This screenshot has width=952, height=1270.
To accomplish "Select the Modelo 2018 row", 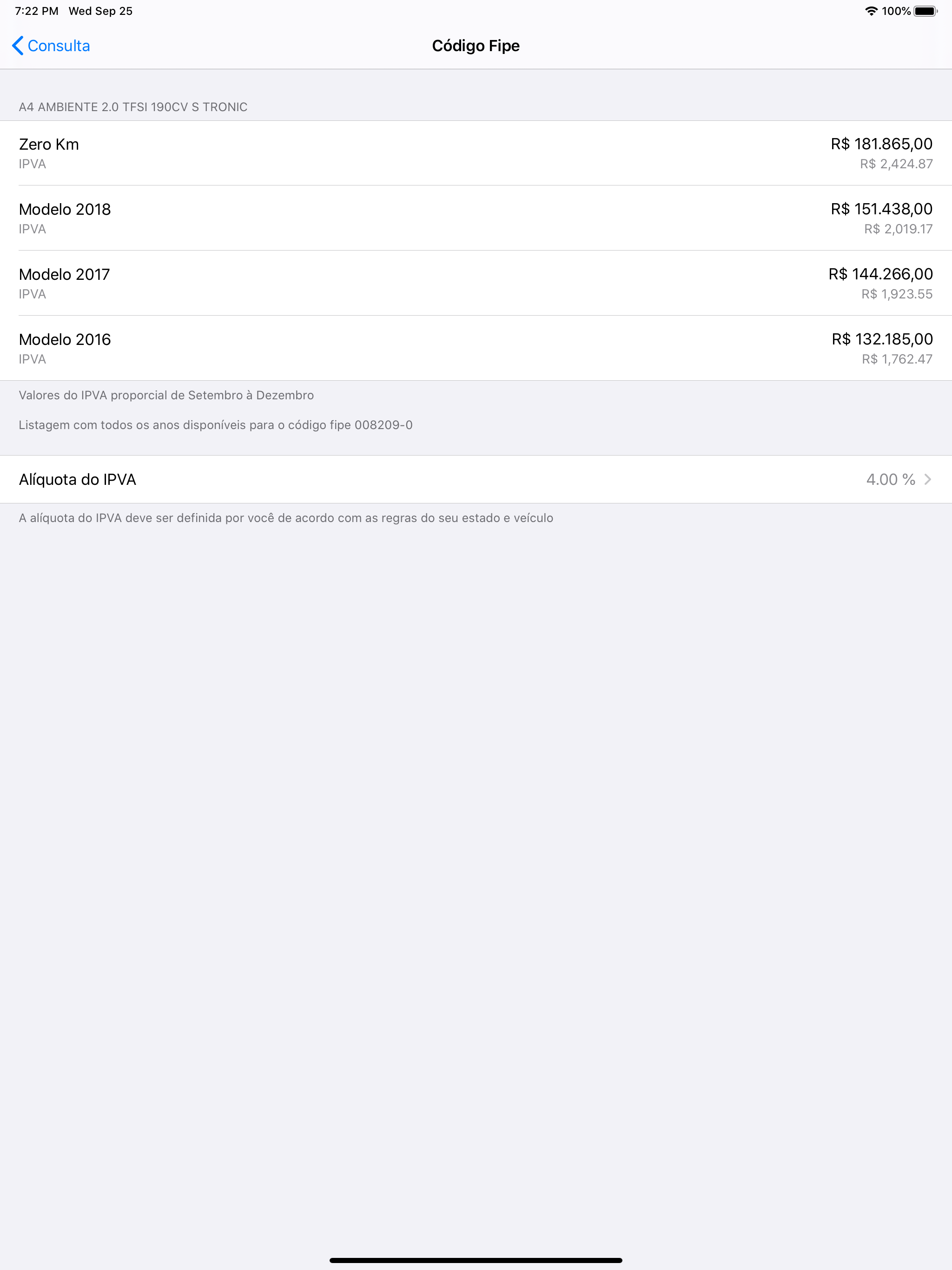I will coord(476,218).
